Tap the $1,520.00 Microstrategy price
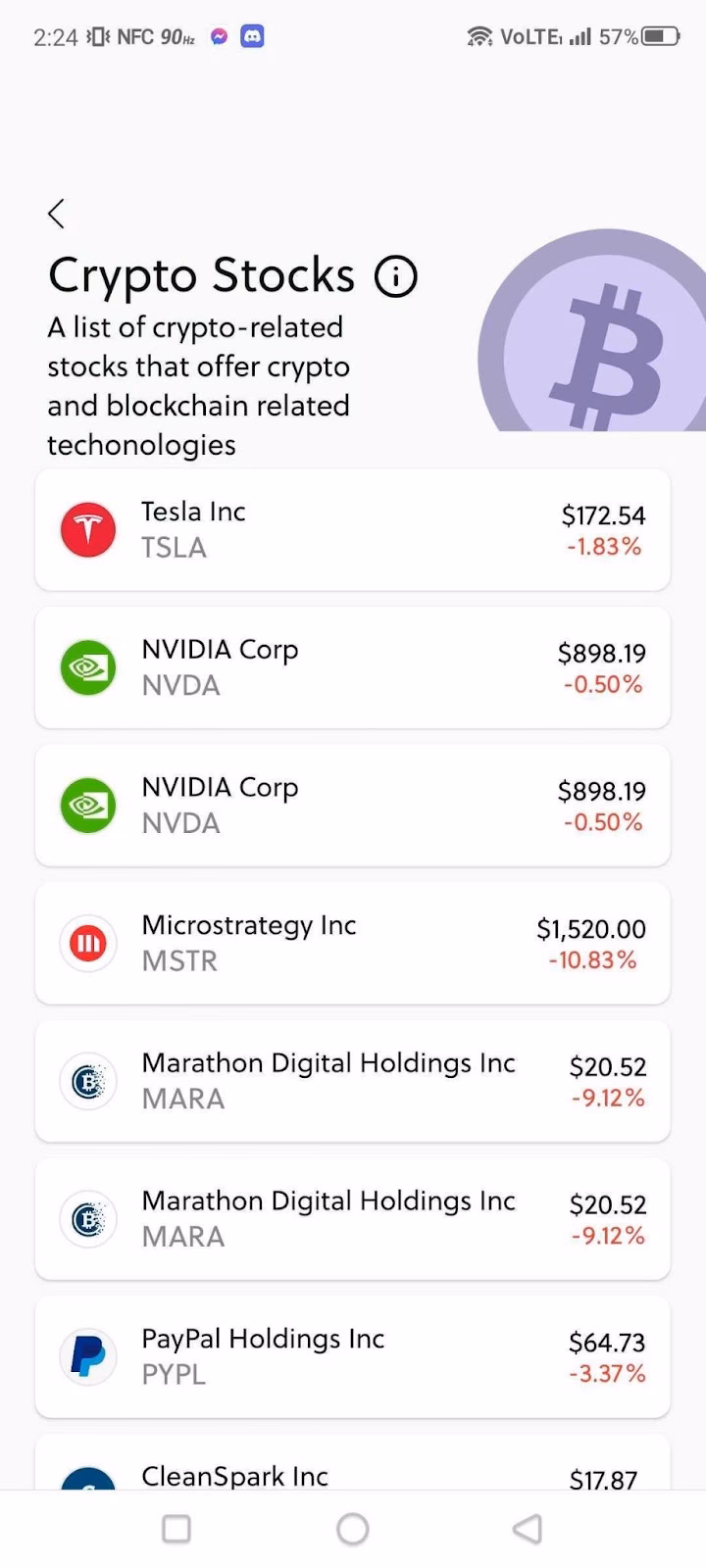 [590, 929]
